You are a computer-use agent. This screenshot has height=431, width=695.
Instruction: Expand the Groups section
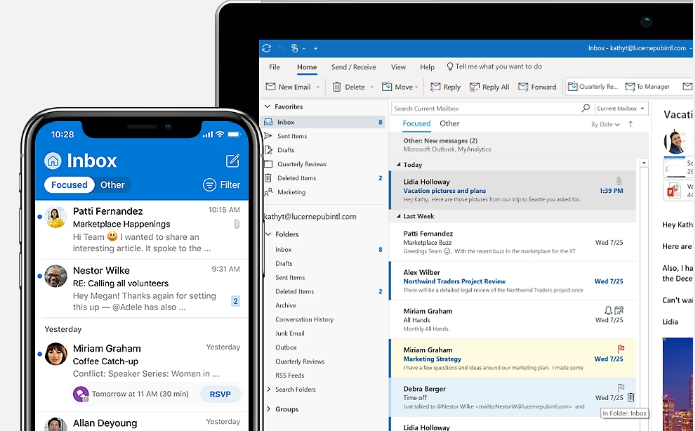268,409
